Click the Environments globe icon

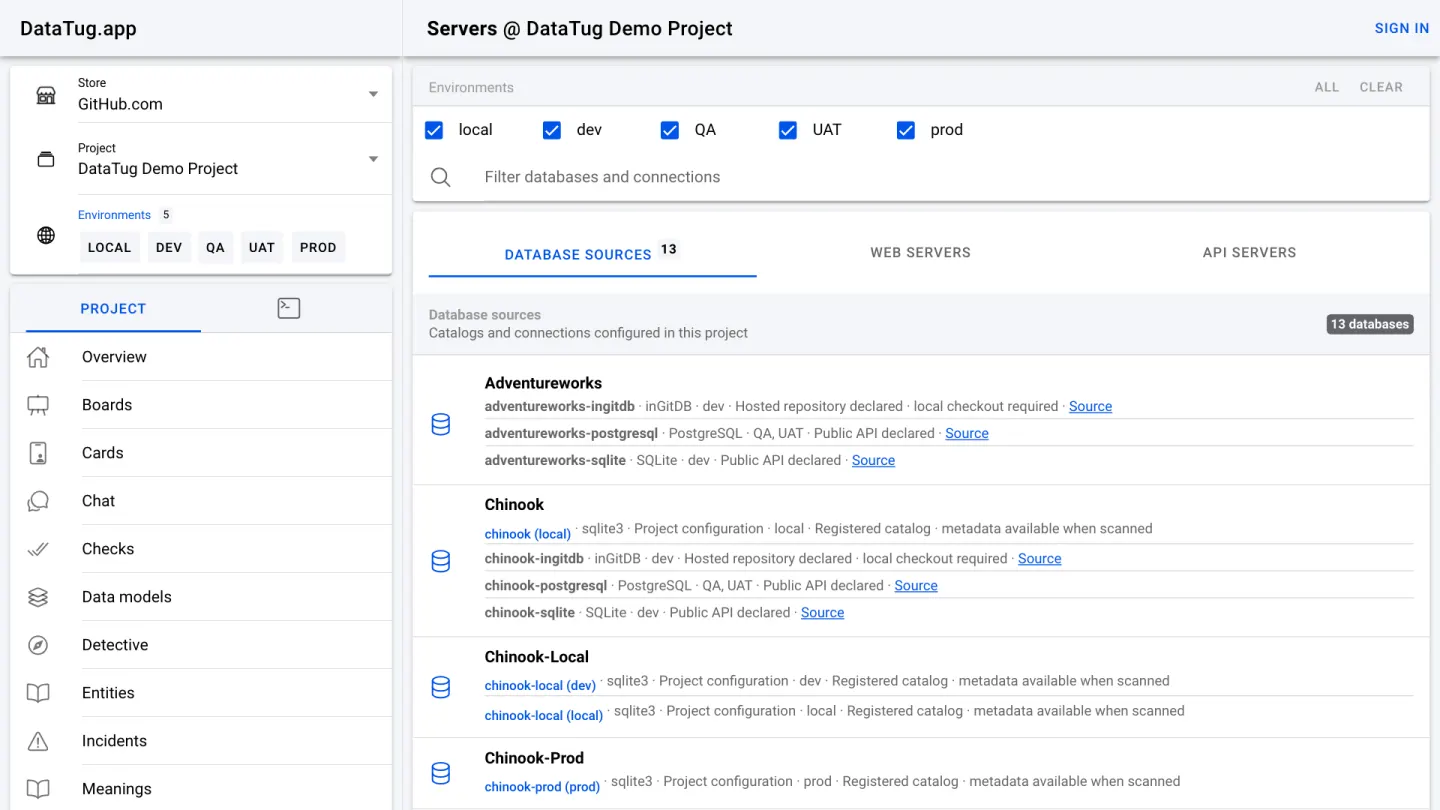click(x=46, y=236)
